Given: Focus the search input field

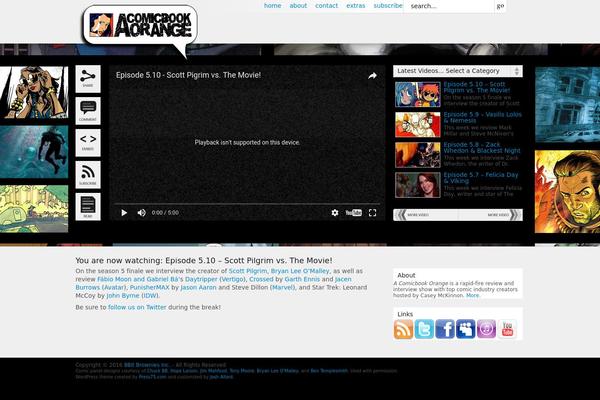Looking at the screenshot, I should [448, 6].
